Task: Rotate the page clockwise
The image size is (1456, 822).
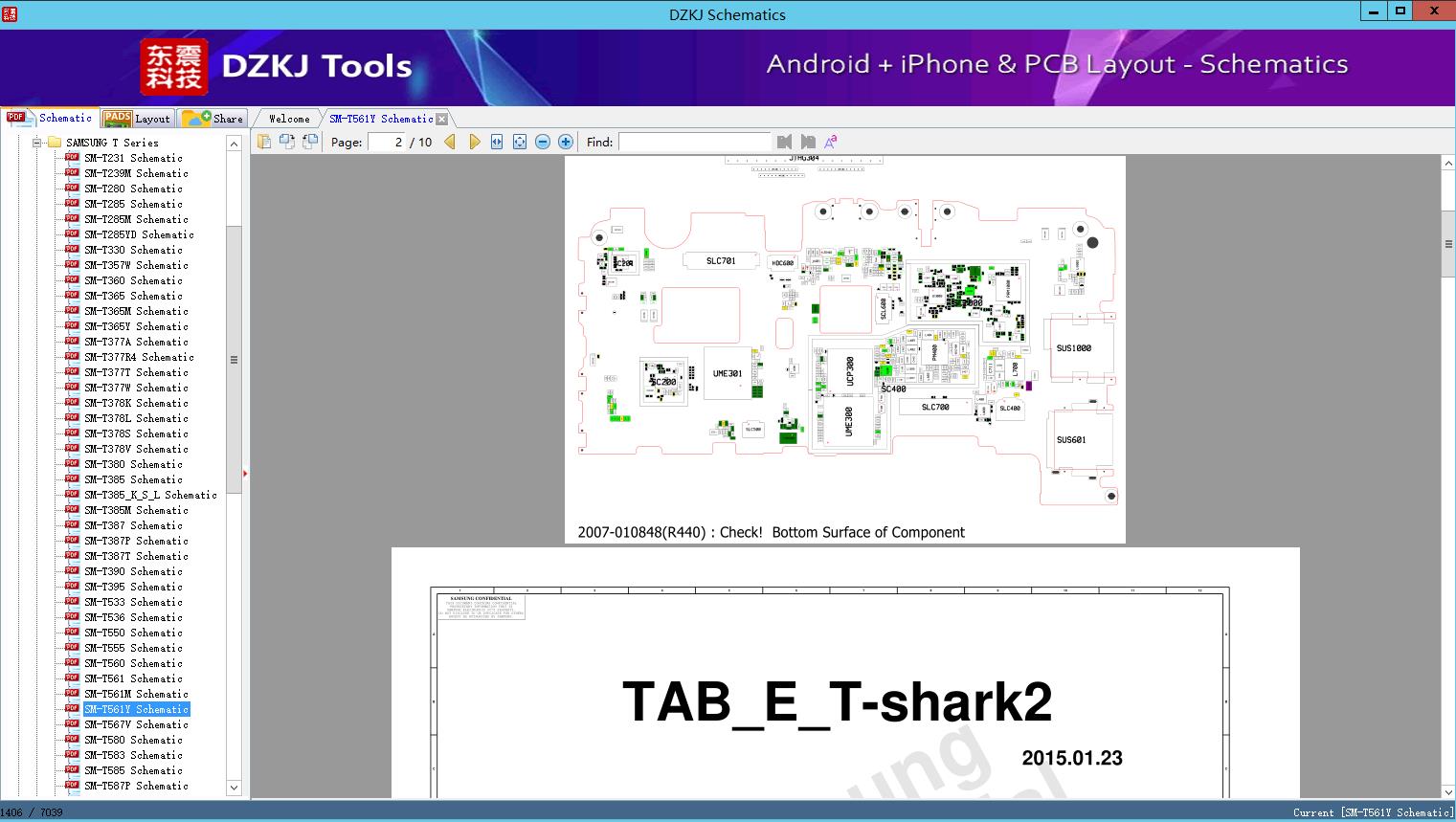Action: click(x=286, y=142)
